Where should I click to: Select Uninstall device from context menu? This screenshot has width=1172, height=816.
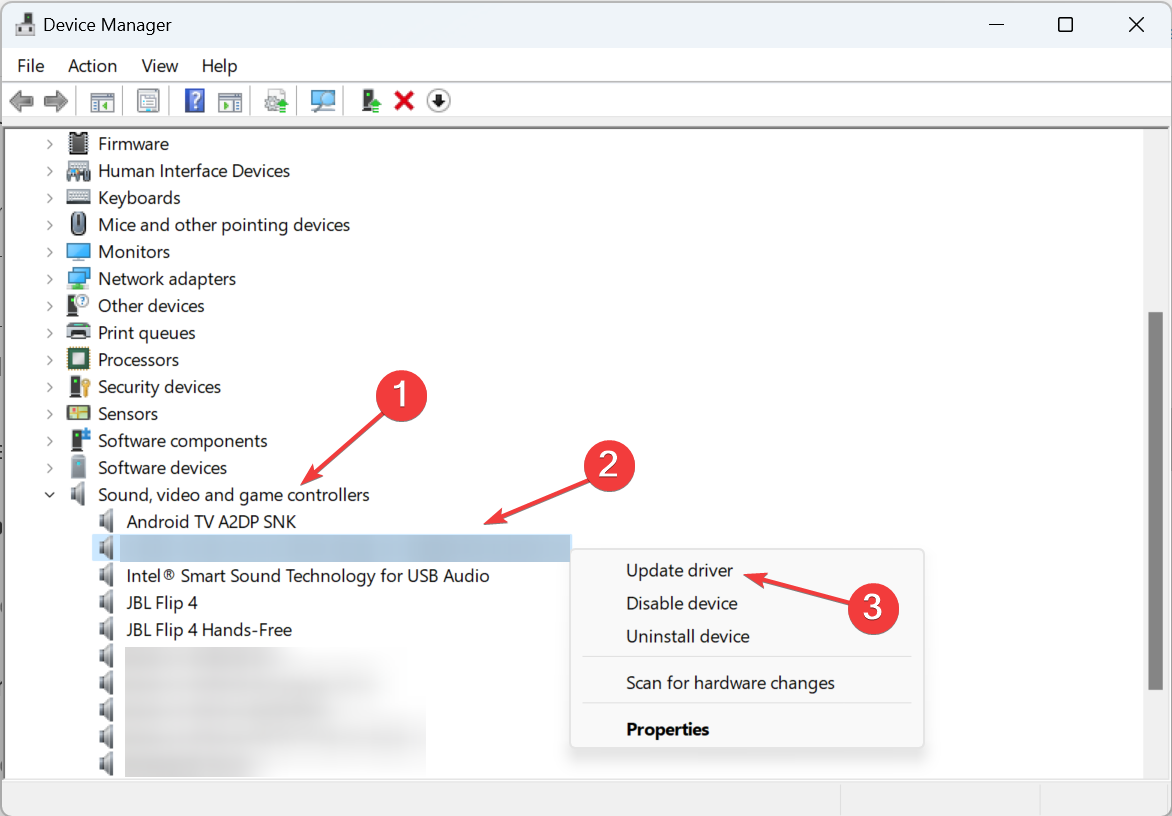click(688, 637)
